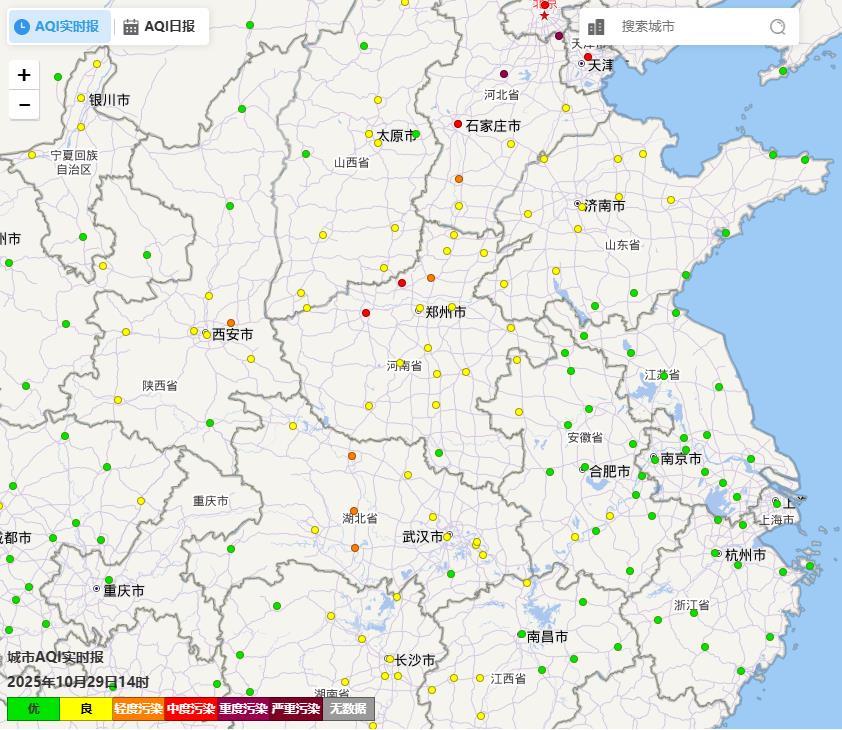The image size is (842, 730).
Task: Zoom in with the plus button
Action: 23,74
